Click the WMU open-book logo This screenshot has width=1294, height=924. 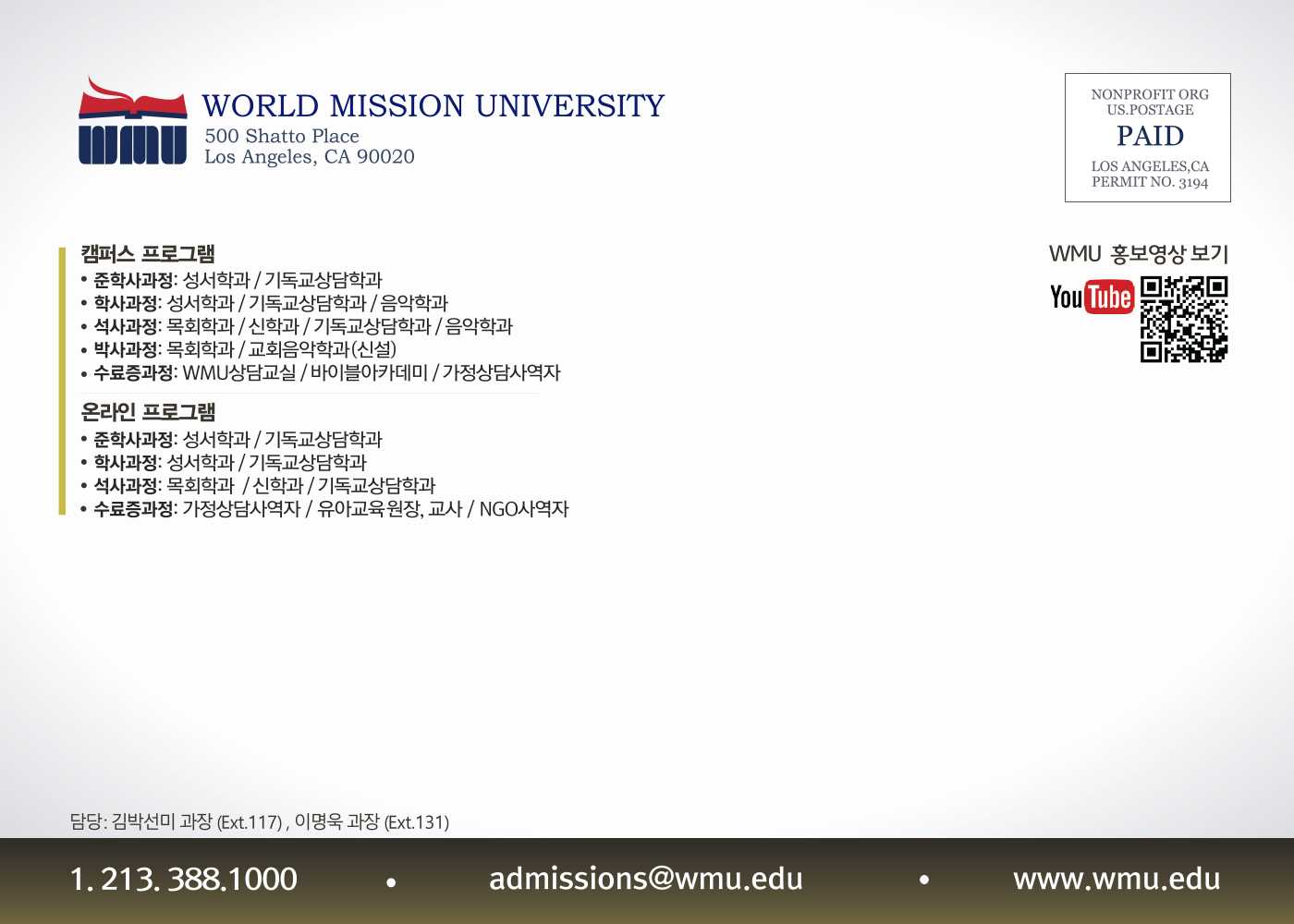pos(132,122)
